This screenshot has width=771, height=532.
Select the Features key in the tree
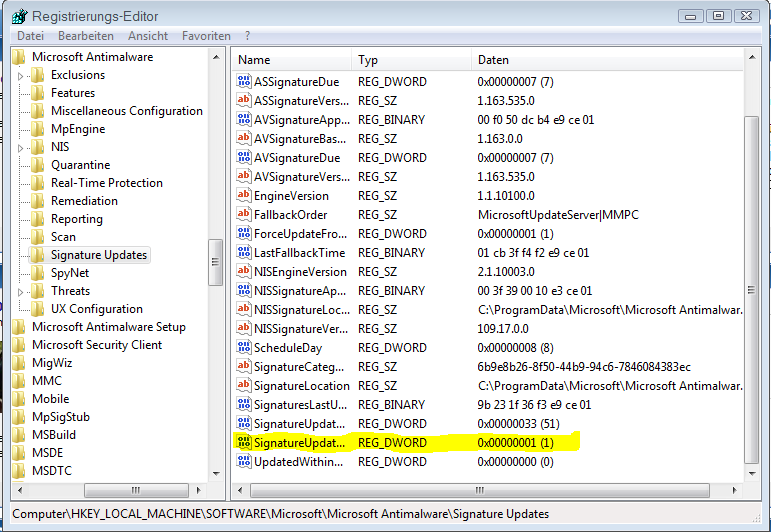tap(73, 93)
